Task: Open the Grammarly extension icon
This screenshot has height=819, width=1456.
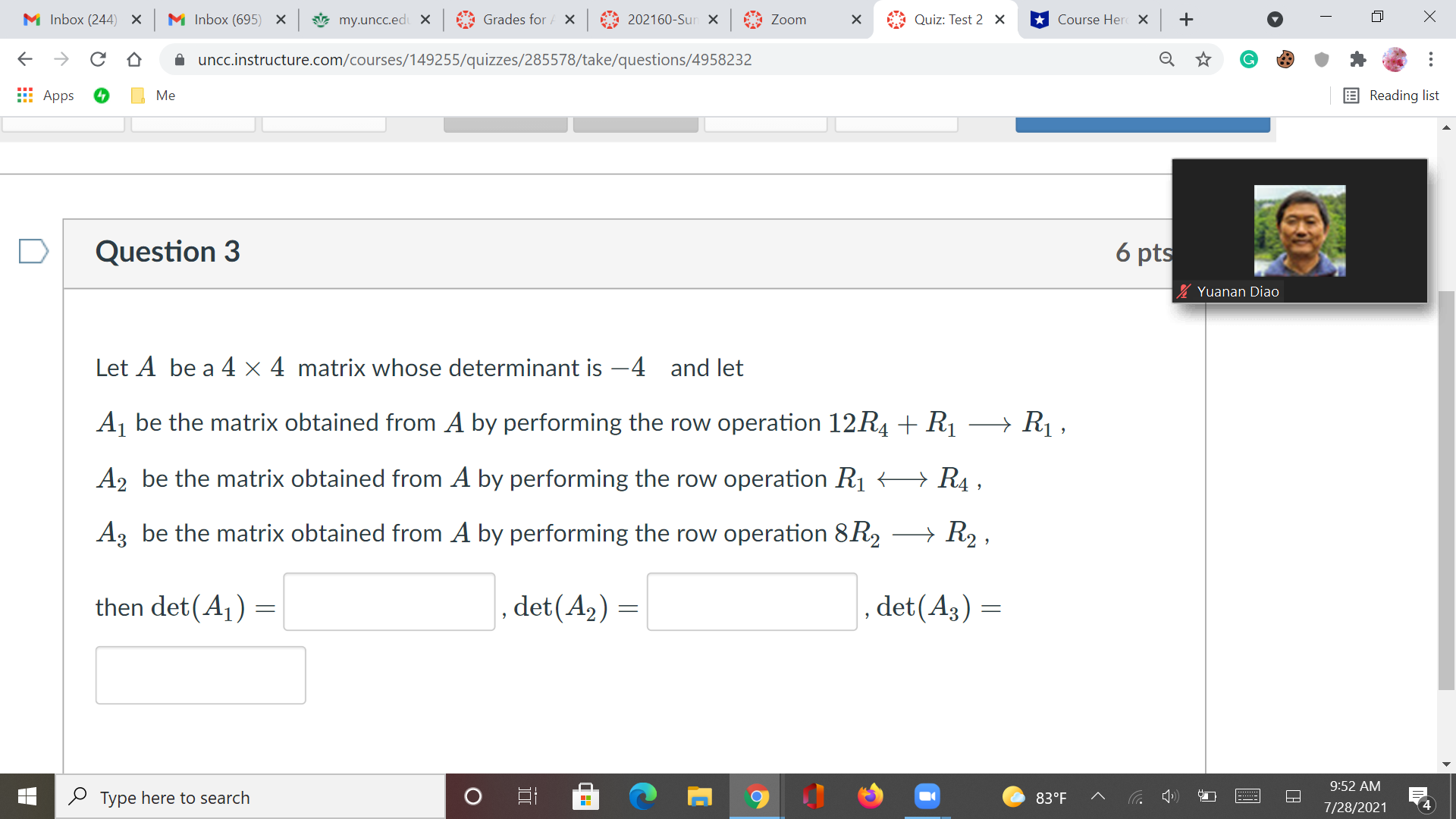Action: click(x=1248, y=59)
